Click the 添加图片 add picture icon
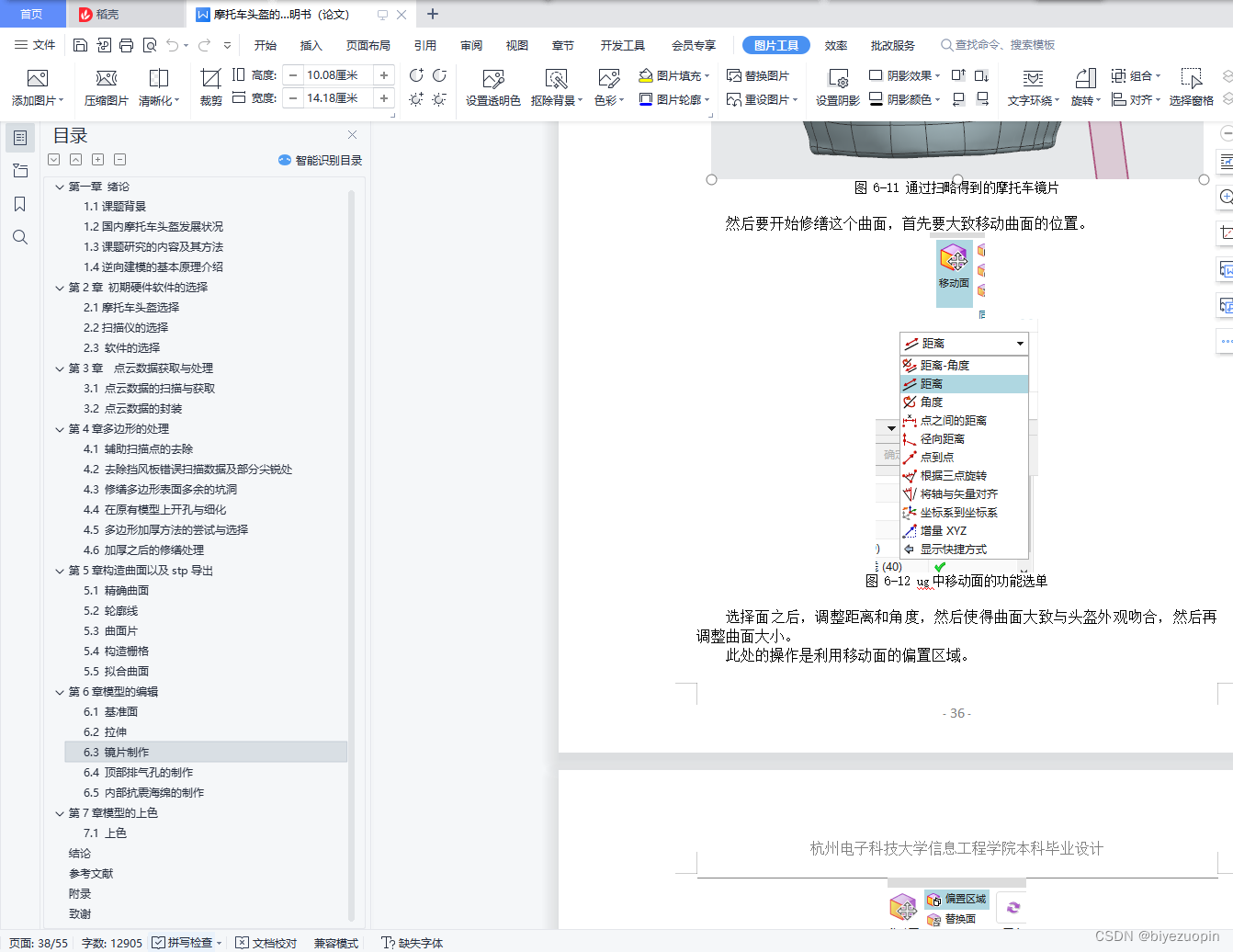The height and width of the screenshot is (952, 1233). click(37, 79)
